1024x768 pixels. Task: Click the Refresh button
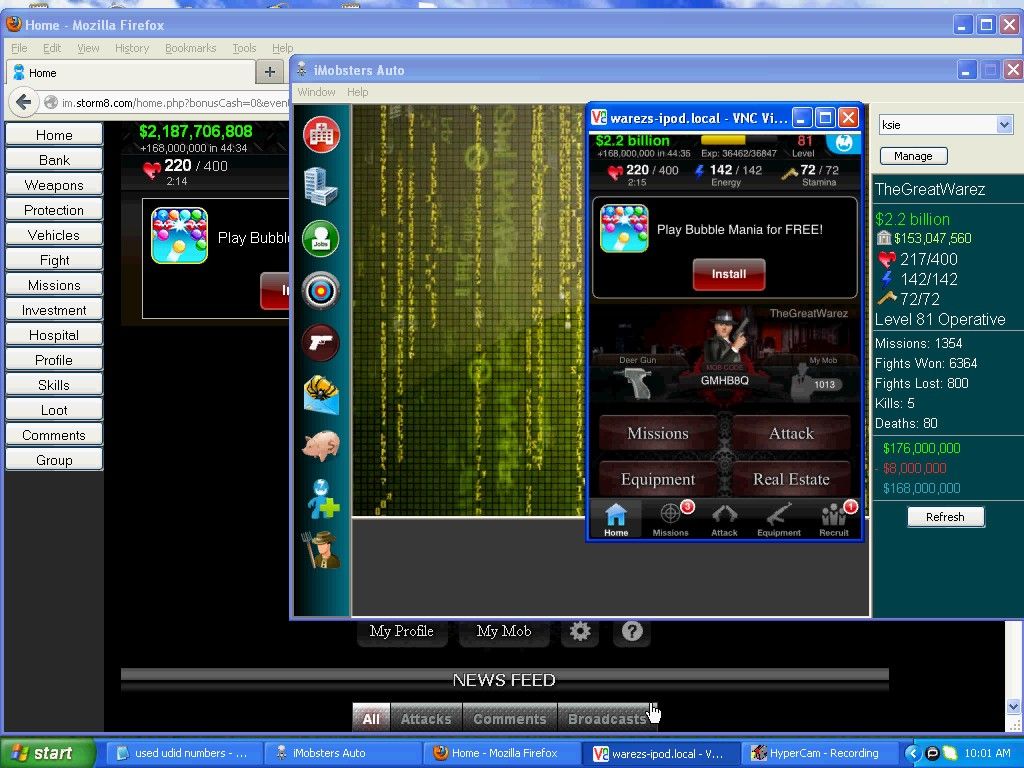945,517
